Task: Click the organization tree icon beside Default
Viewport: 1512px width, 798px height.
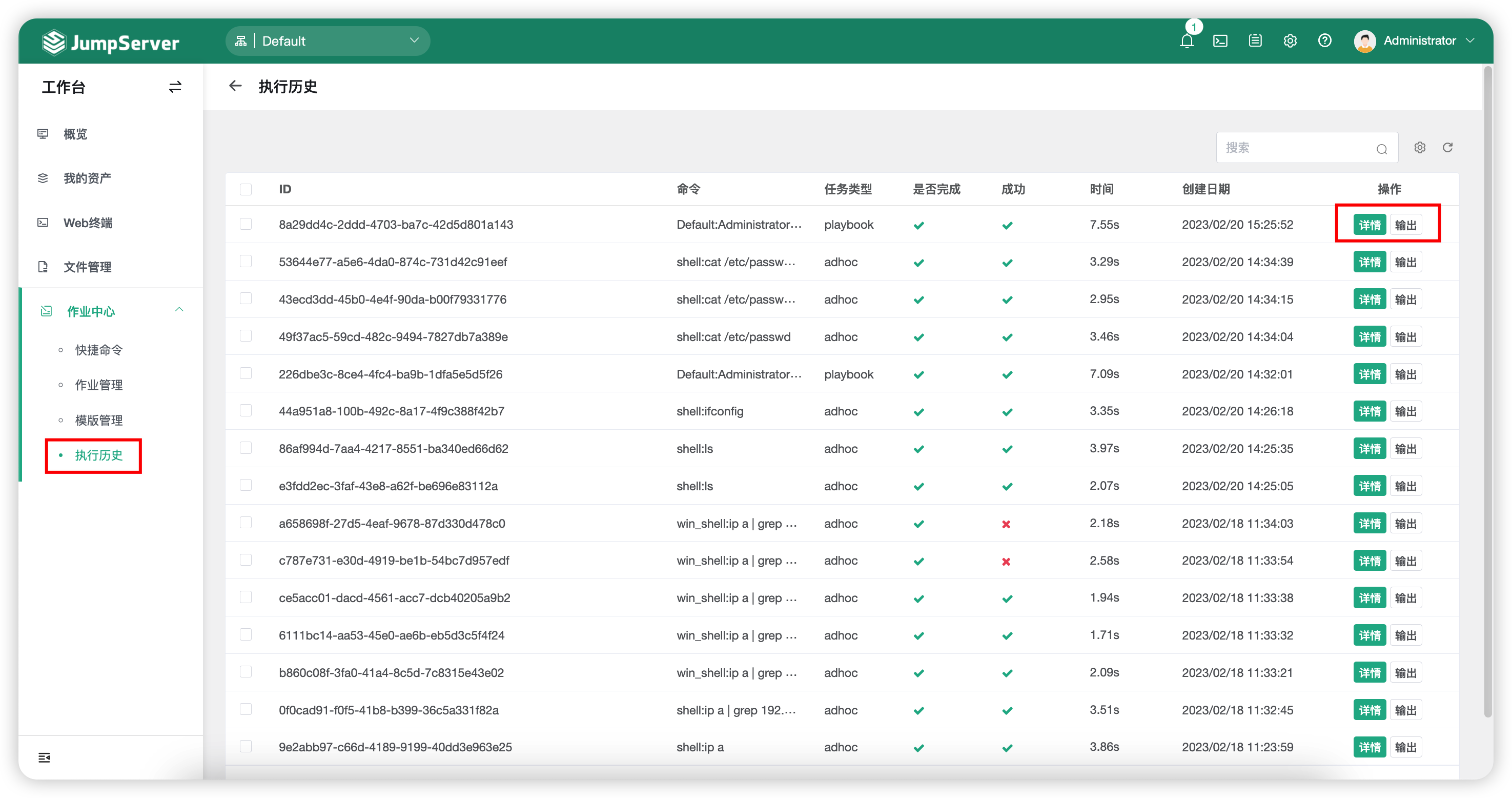Action: [x=241, y=41]
